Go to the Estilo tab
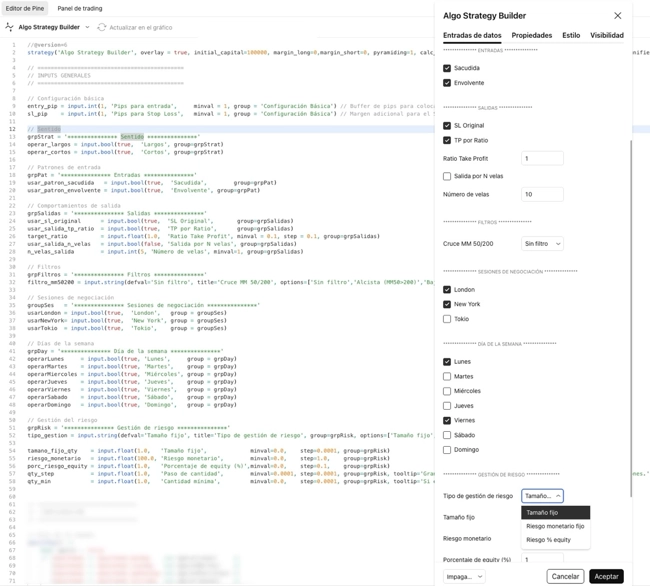 (570, 35)
